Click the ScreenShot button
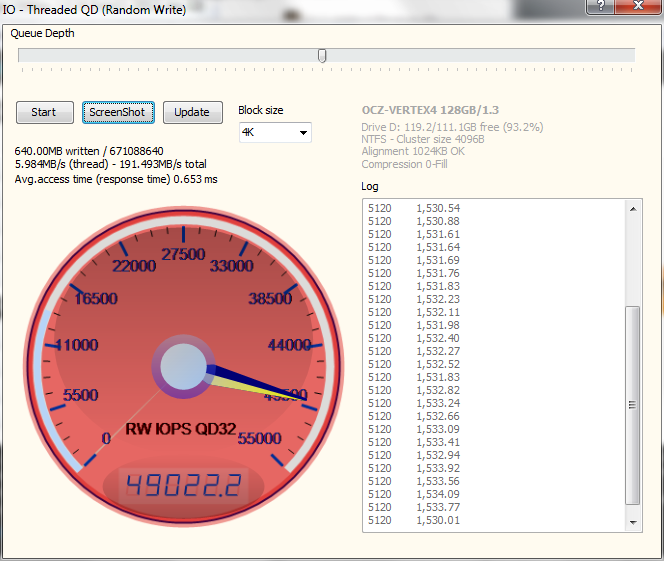This screenshot has height=561, width=664. pos(117,112)
